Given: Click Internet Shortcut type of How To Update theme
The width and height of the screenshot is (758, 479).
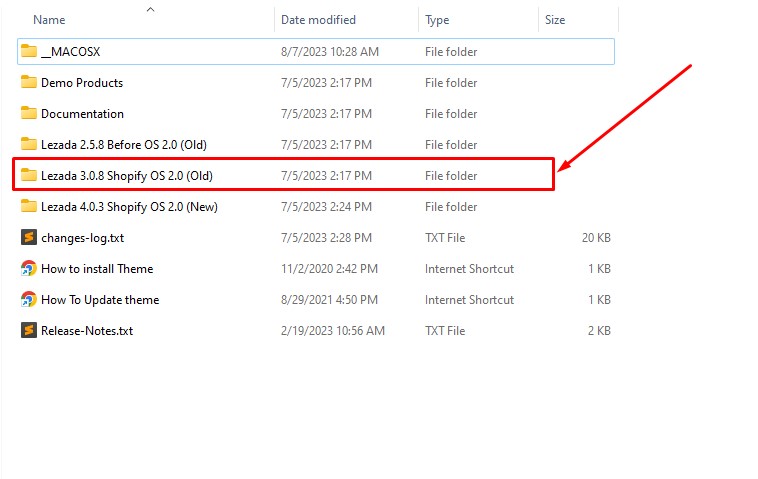Looking at the screenshot, I should coord(469,300).
